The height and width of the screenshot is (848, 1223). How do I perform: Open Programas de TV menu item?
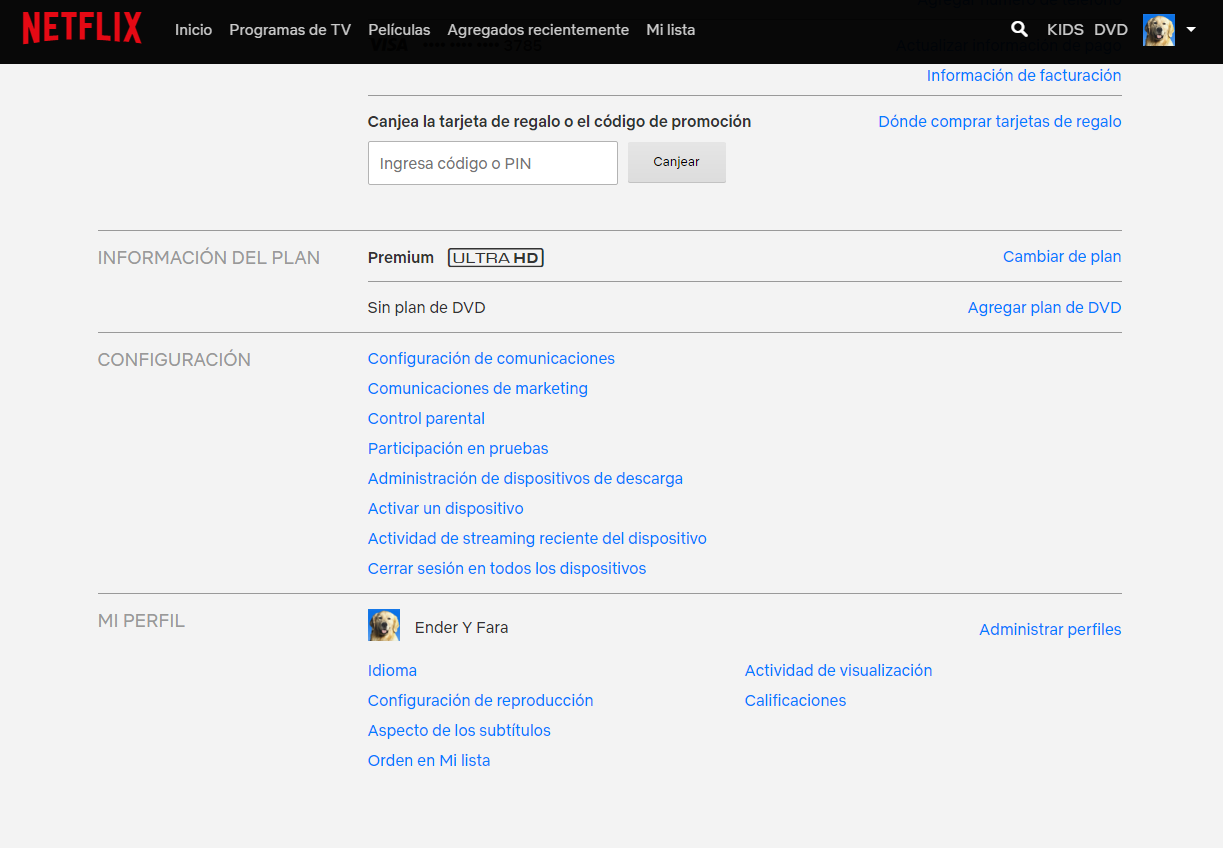(x=290, y=30)
